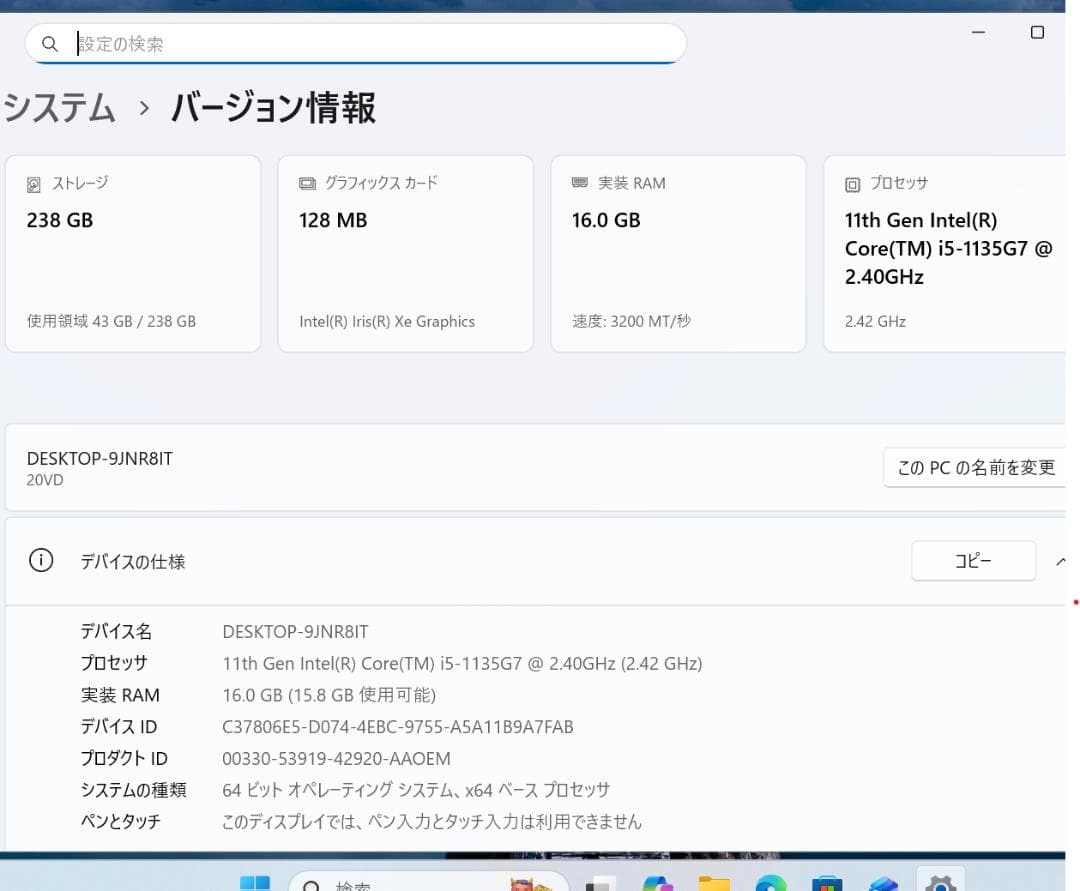1080x891 pixels.
Task: Click the バージョン情報 page title
Action: coord(272,108)
